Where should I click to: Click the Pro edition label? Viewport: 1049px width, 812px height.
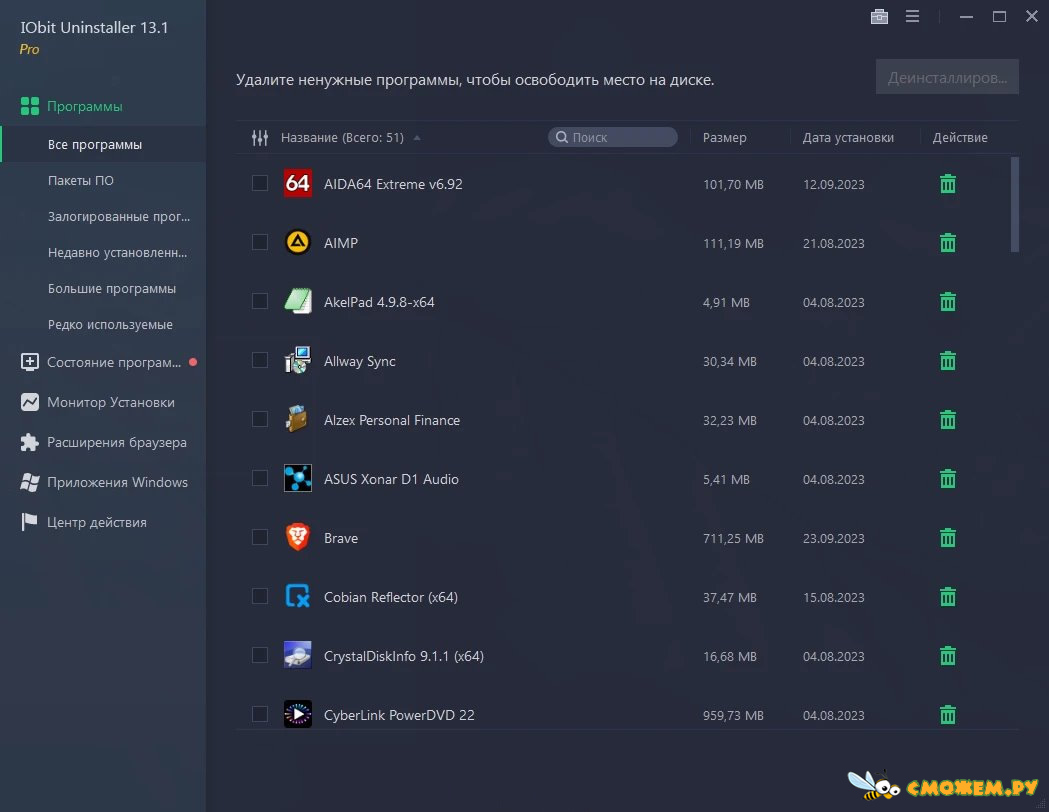[29, 49]
